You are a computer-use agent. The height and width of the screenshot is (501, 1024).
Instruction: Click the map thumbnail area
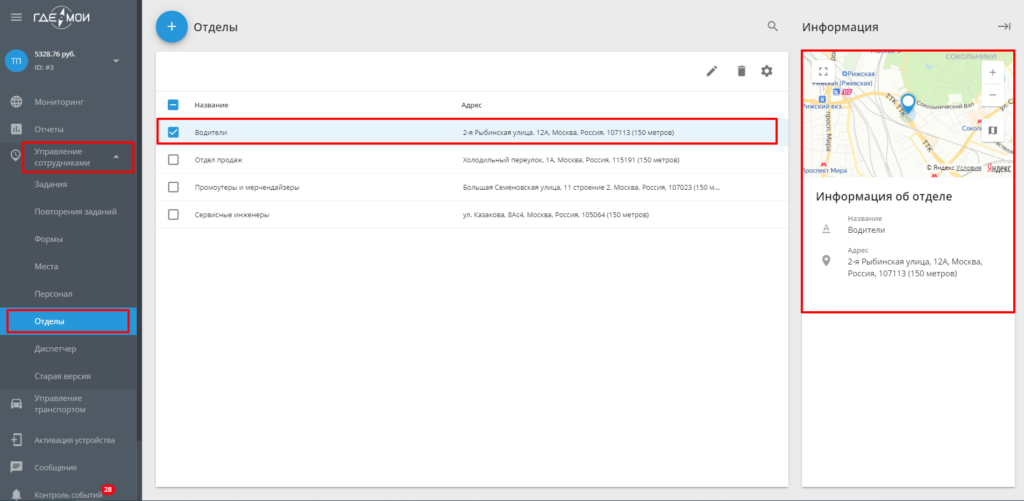(x=908, y=114)
